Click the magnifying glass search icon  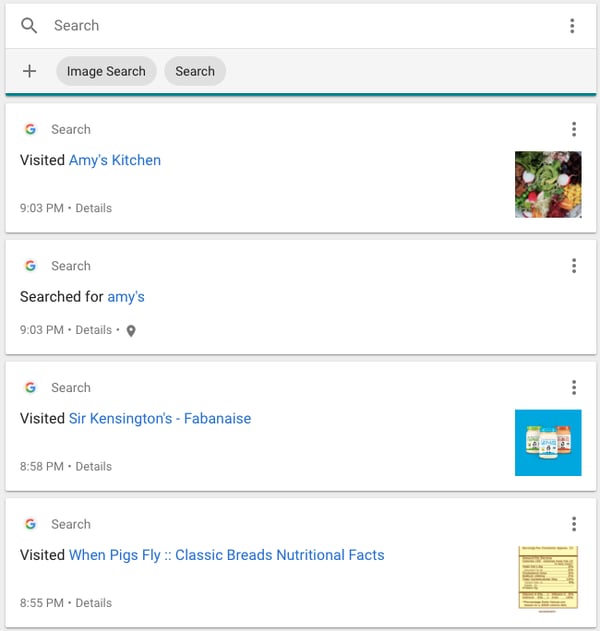[29, 26]
